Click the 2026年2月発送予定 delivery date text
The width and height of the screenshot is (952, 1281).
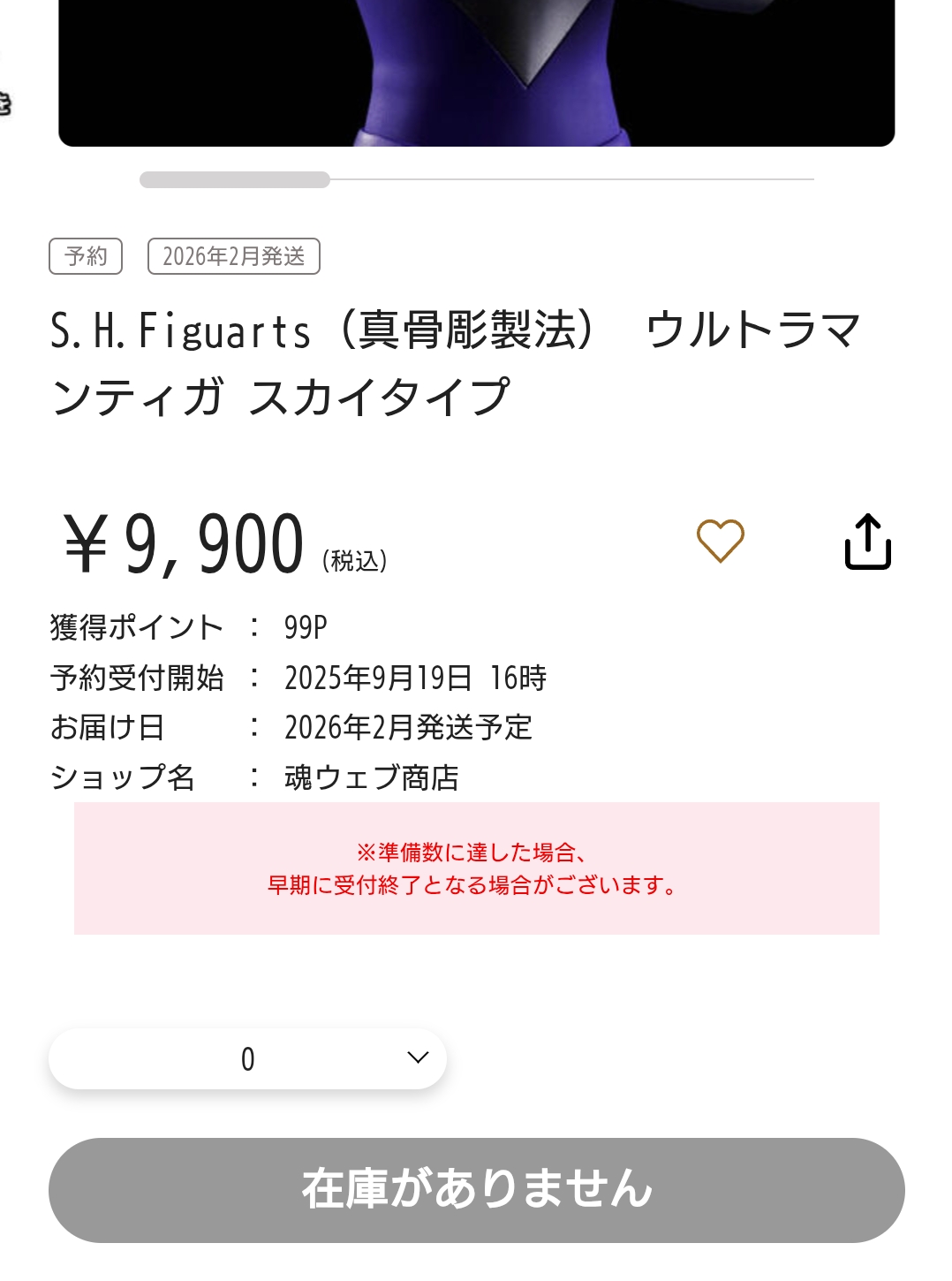[408, 727]
